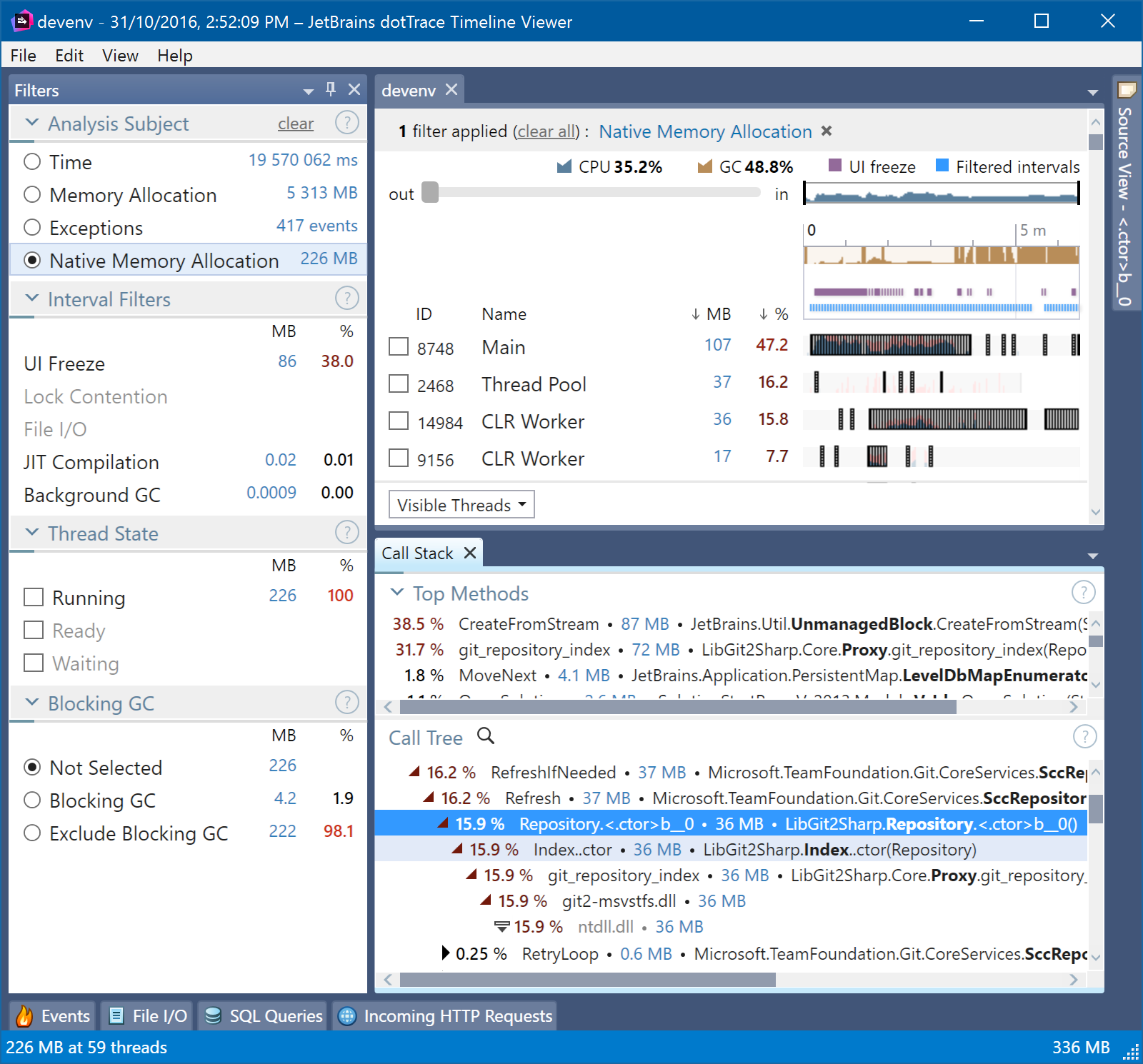Close the Call Stack tab
This screenshot has height=1064, width=1143.
470,553
